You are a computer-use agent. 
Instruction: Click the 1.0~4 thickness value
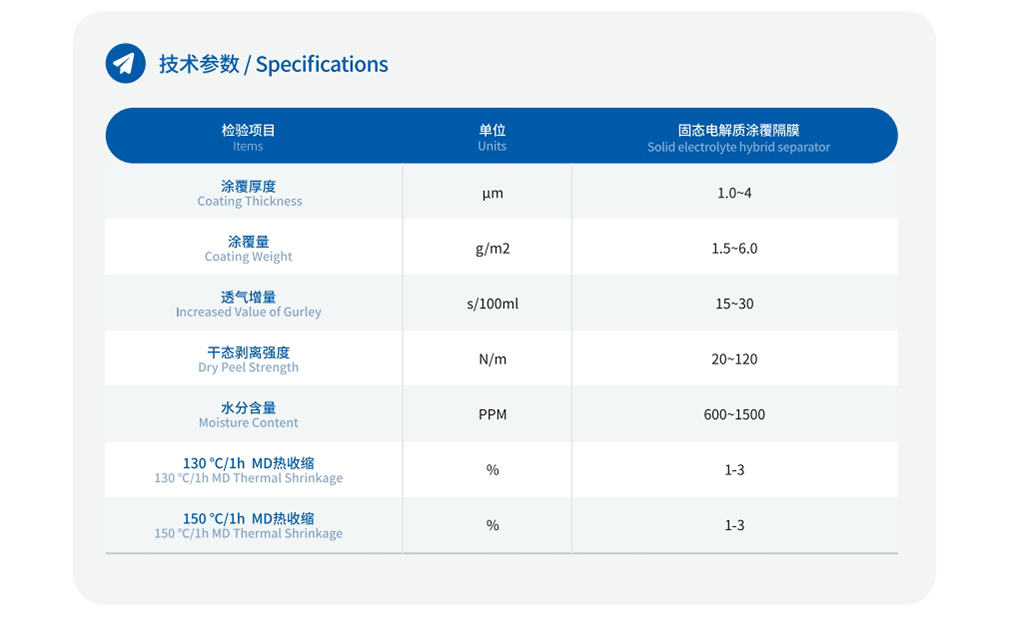point(734,193)
